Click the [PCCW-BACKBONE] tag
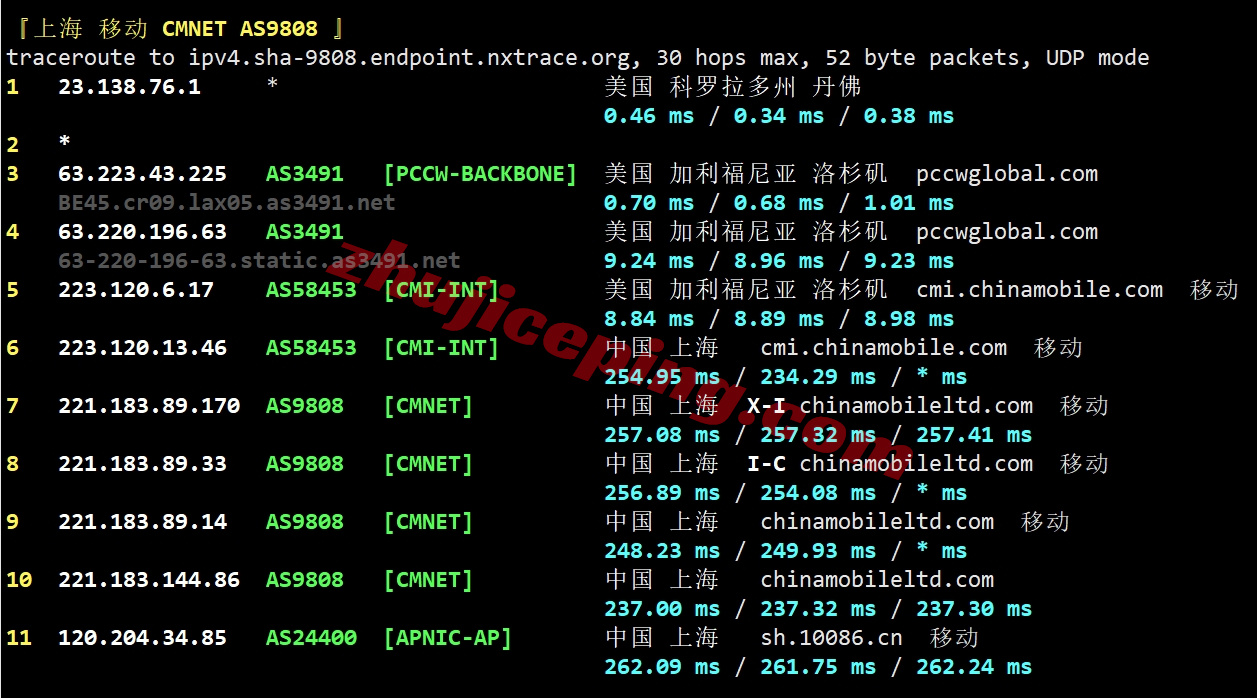Screen dimensions: 1257x698 pos(480,173)
